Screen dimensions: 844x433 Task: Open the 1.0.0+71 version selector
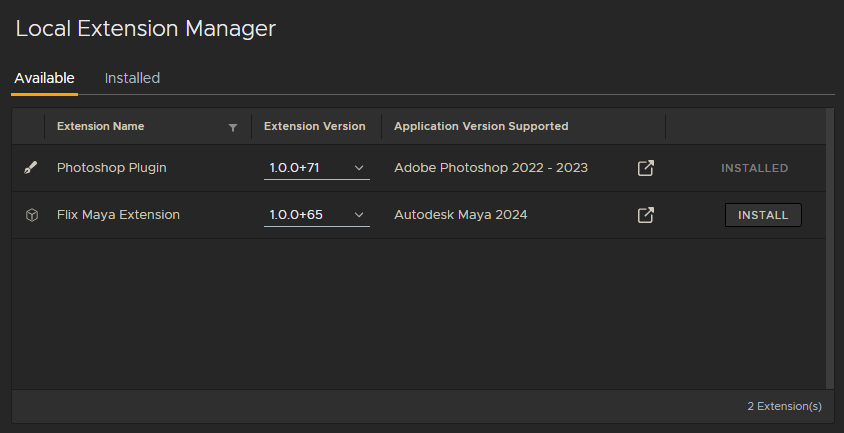click(316, 168)
